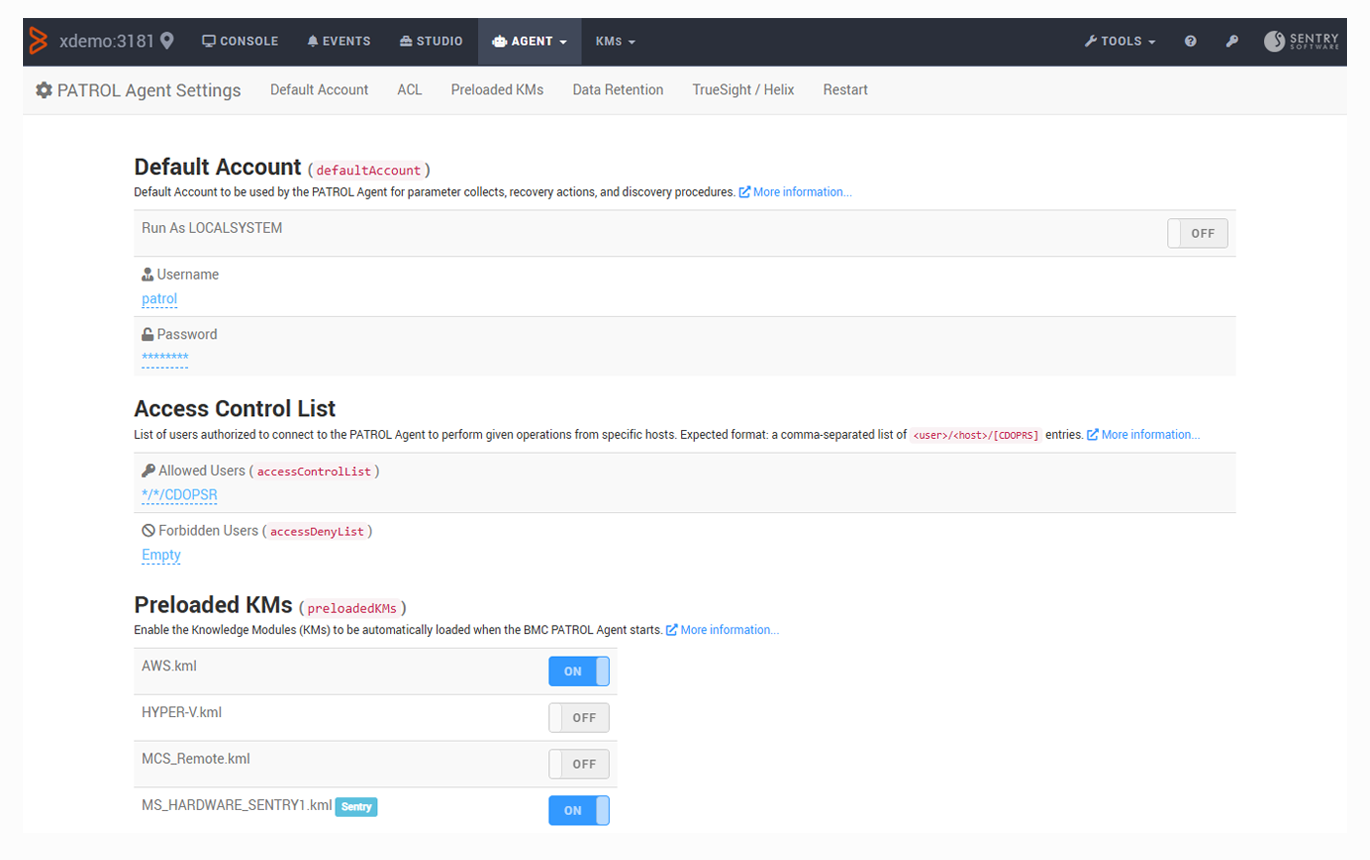Click the Sentry Software logo
The width and height of the screenshot is (1370, 860).
pos(1300,41)
